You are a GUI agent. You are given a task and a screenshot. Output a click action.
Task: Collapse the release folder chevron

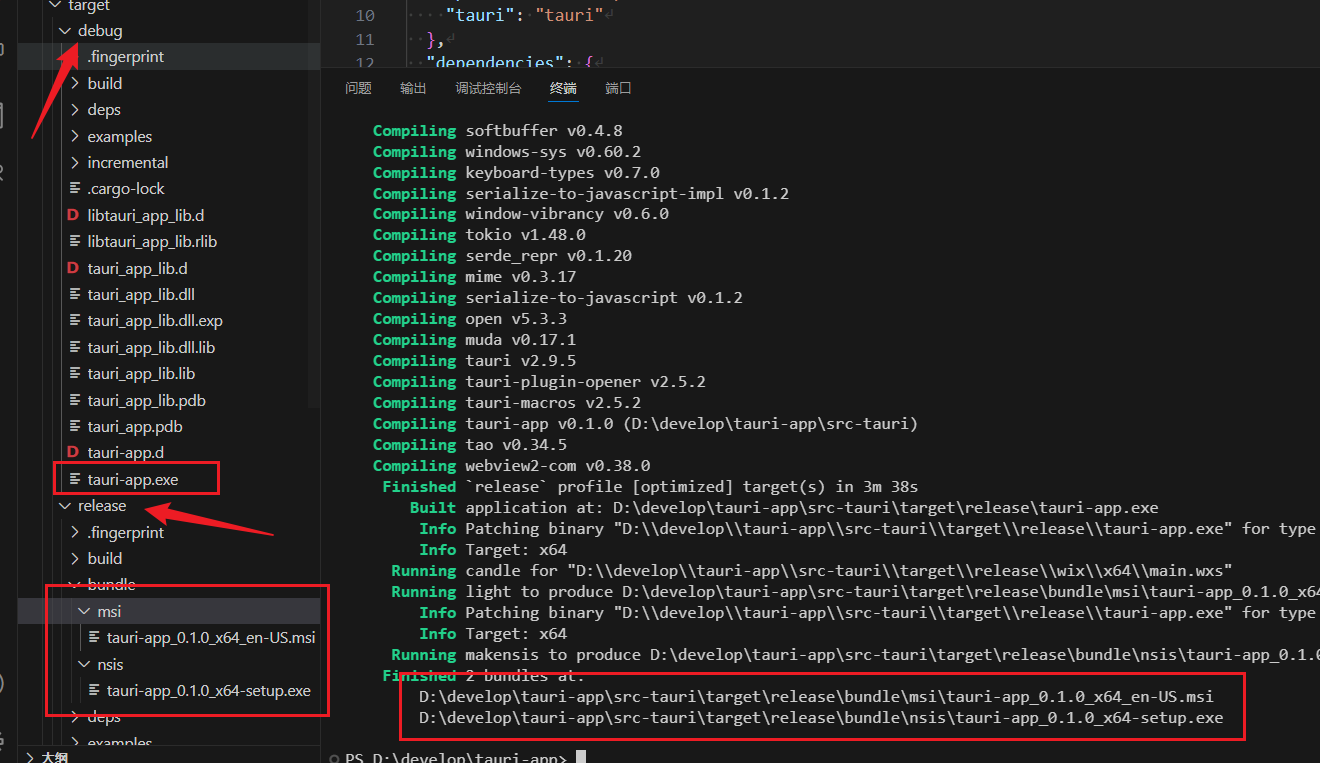click(x=66, y=506)
